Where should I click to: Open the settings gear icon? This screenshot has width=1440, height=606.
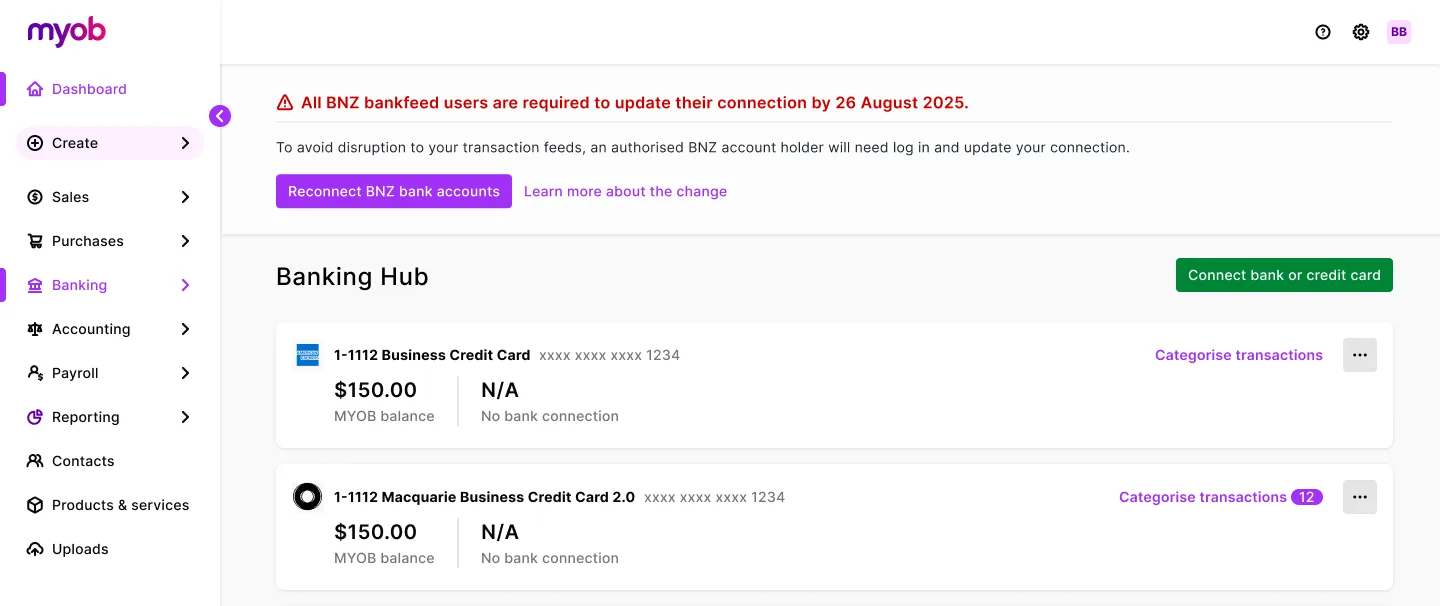click(x=1361, y=32)
